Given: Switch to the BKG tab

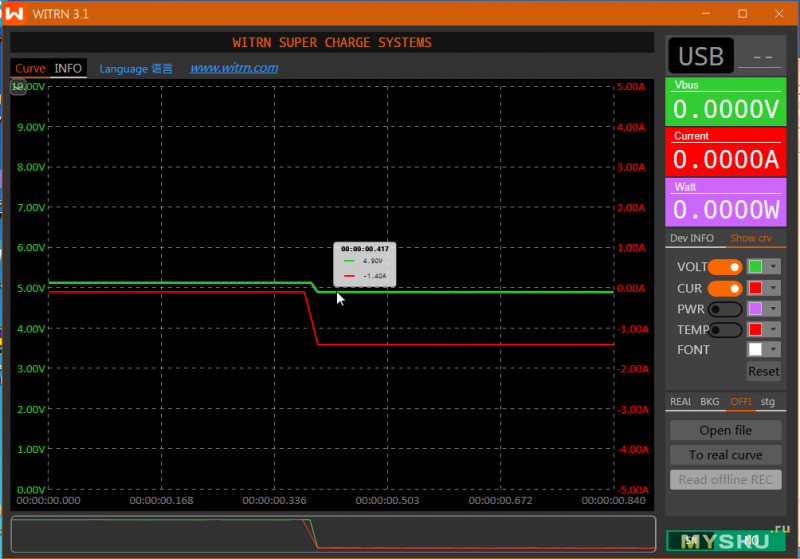Looking at the screenshot, I should tap(710, 402).
